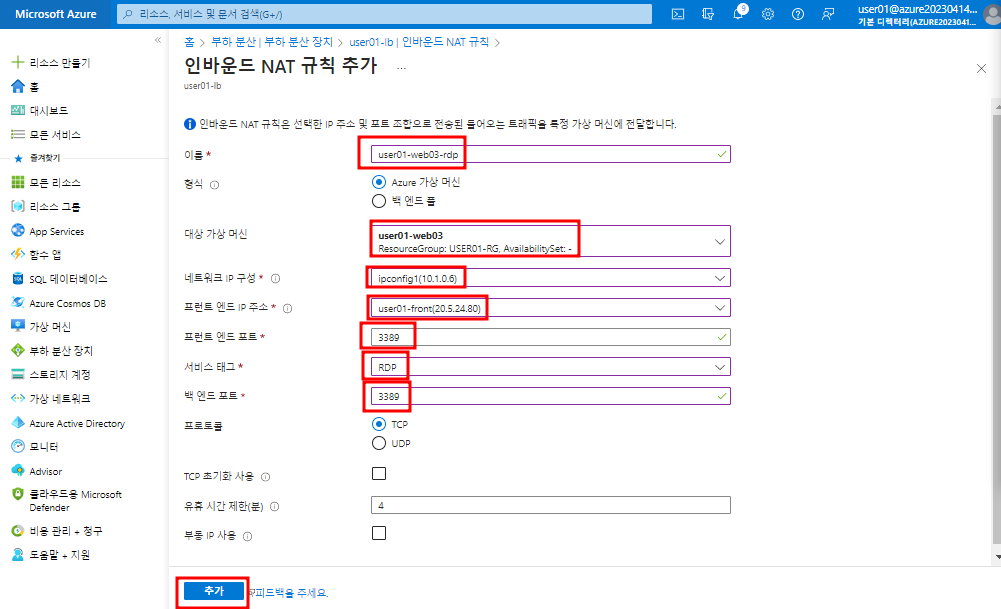This screenshot has height=609, width=1001.
Task: Click the SQL 데이터베이스 icon
Action: pyautogui.click(x=18, y=278)
